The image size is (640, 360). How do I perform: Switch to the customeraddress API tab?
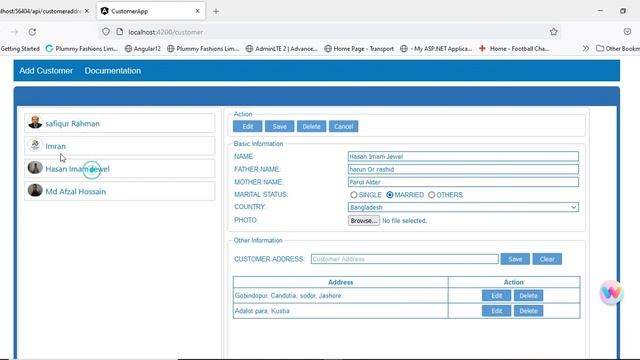(x=45, y=11)
